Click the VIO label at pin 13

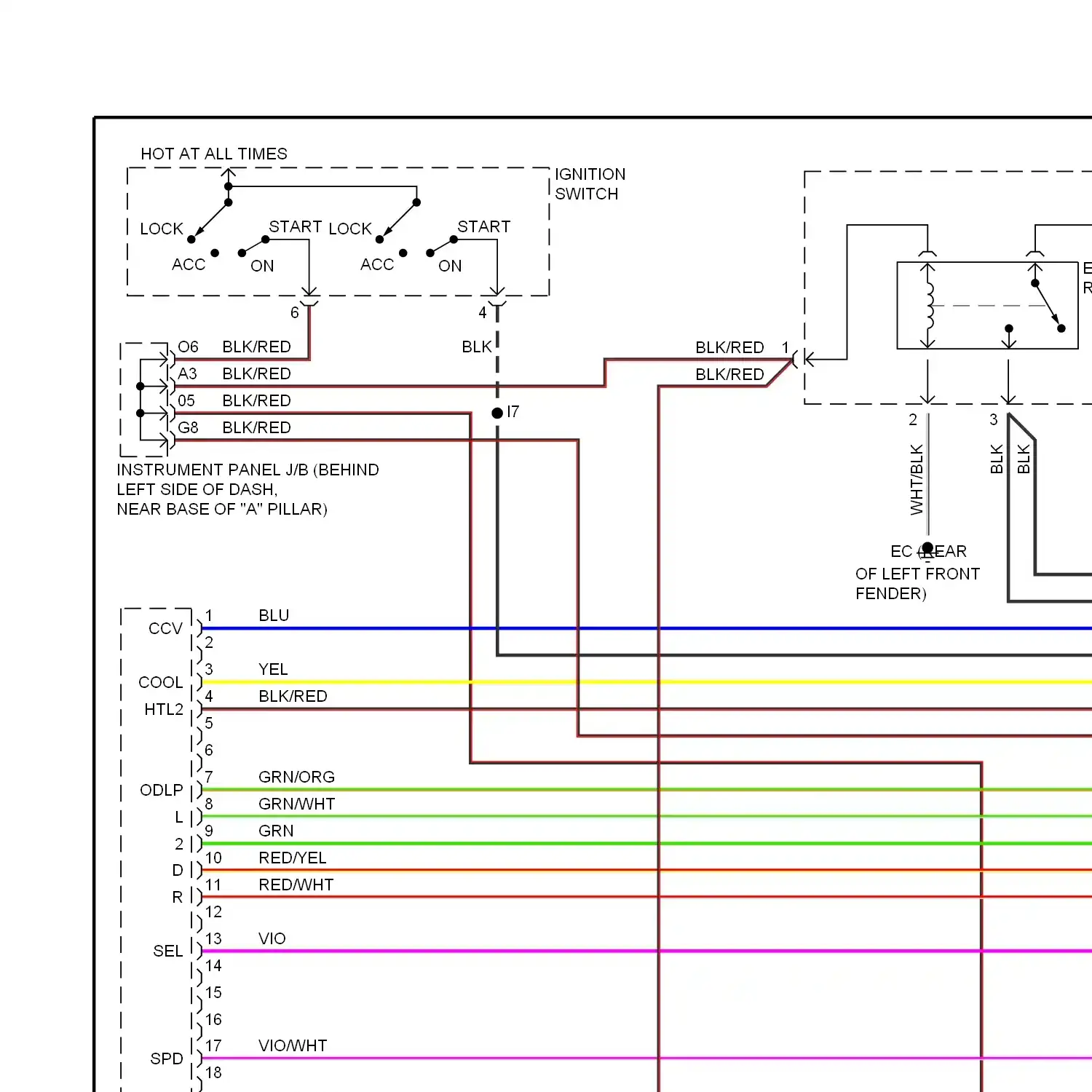click(x=272, y=938)
